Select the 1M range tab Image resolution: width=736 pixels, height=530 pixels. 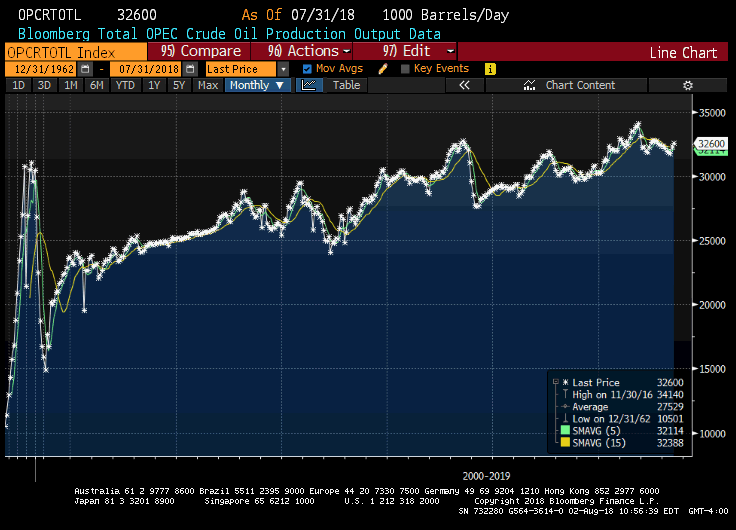pyautogui.click(x=70, y=85)
